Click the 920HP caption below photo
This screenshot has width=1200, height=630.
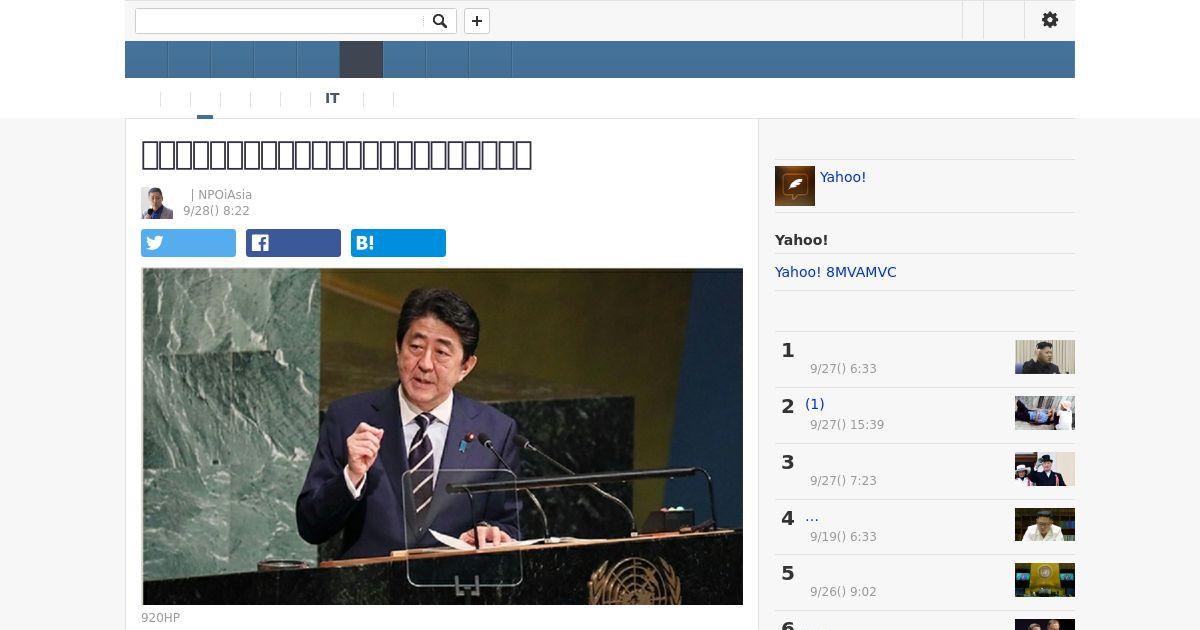pyautogui.click(x=160, y=618)
